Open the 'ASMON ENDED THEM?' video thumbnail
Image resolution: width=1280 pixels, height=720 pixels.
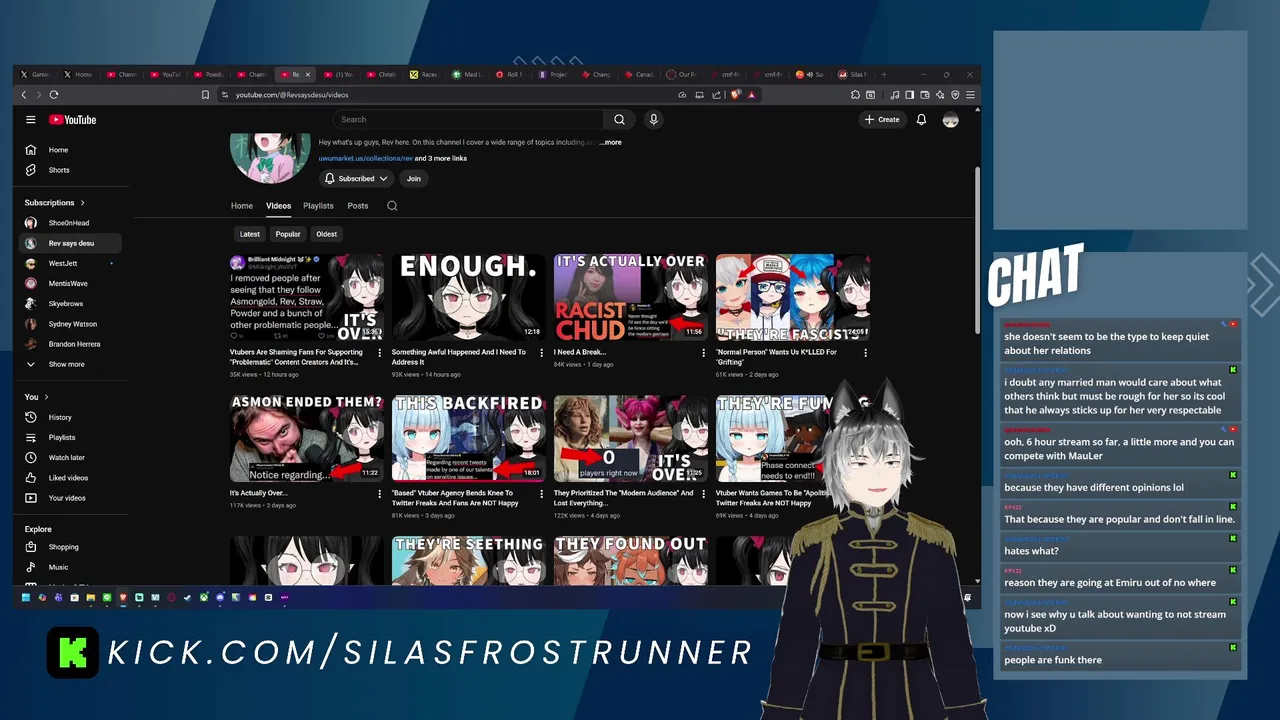pos(306,439)
